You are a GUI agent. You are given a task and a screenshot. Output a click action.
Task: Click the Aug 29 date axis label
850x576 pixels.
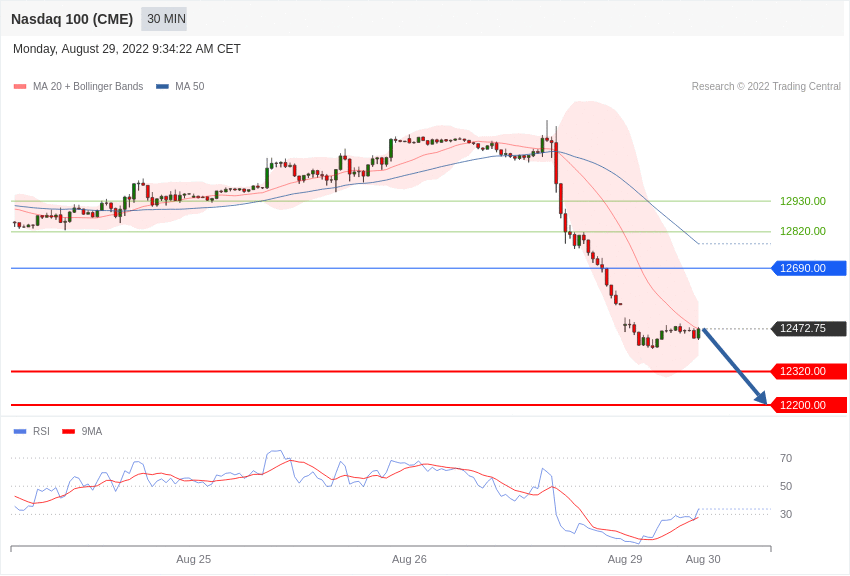pos(625,559)
